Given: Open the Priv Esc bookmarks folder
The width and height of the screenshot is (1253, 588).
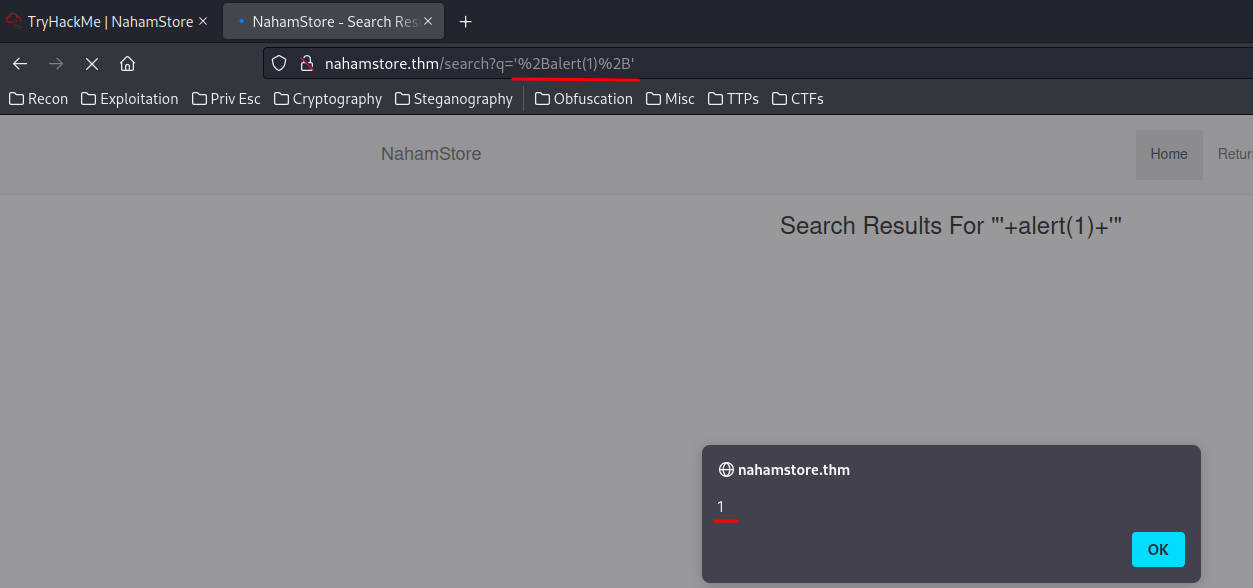Looking at the screenshot, I should pos(226,99).
